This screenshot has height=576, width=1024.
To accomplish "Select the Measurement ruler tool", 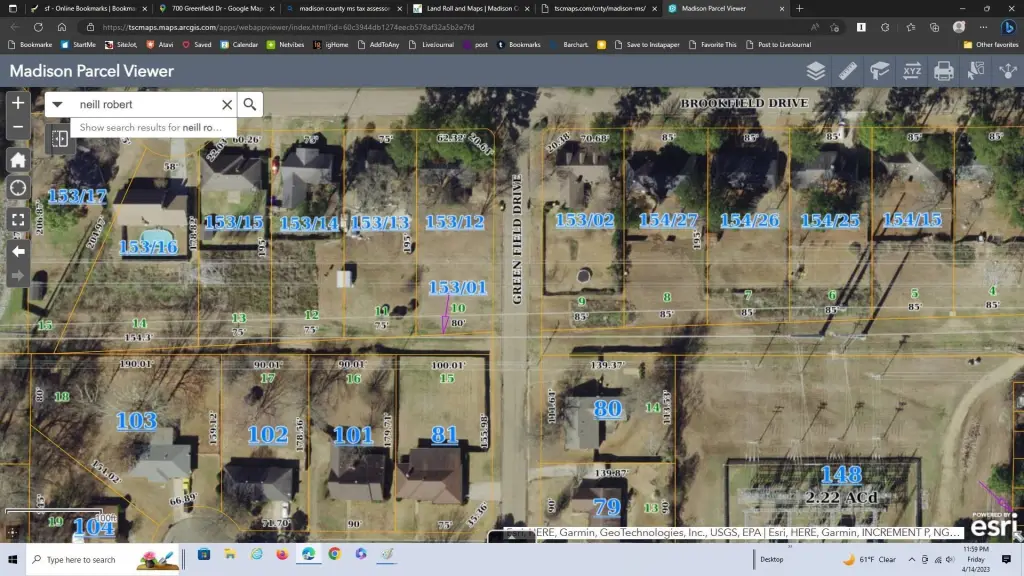I will pos(848,71).
